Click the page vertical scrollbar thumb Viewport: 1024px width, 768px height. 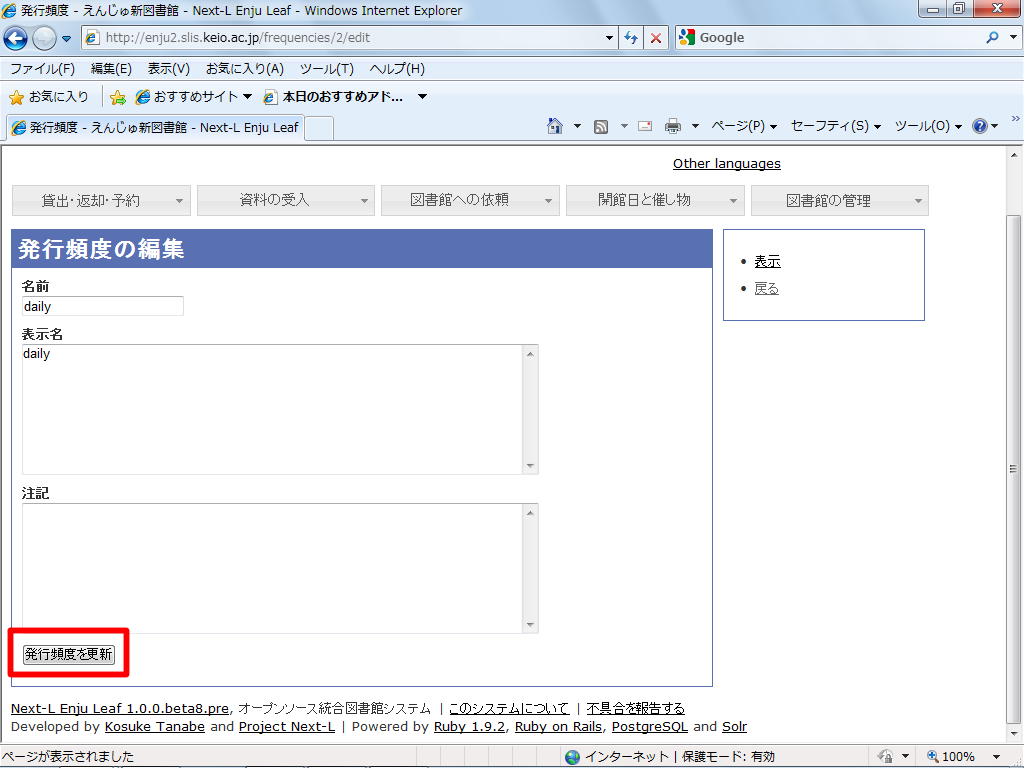point(1013,468)
